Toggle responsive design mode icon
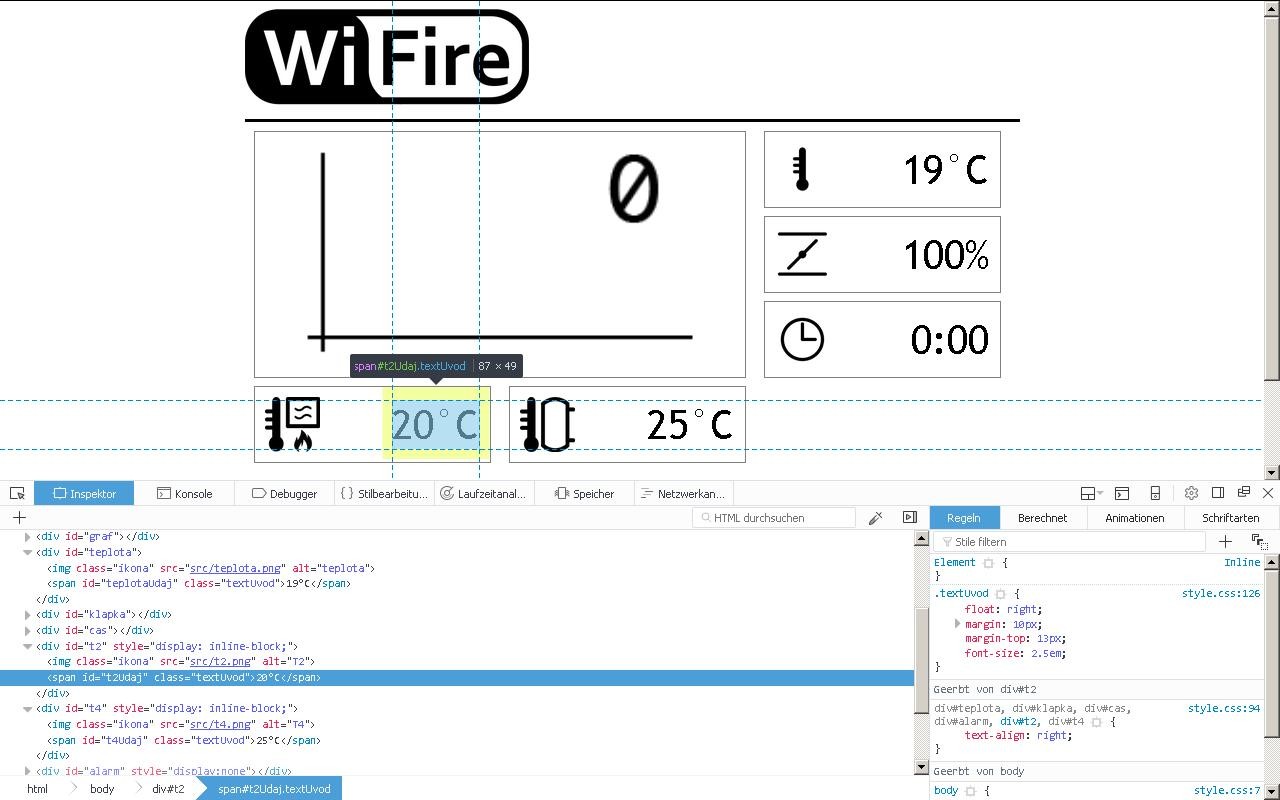Screen dimensions: 1280x800 (x=1155, y=493)
